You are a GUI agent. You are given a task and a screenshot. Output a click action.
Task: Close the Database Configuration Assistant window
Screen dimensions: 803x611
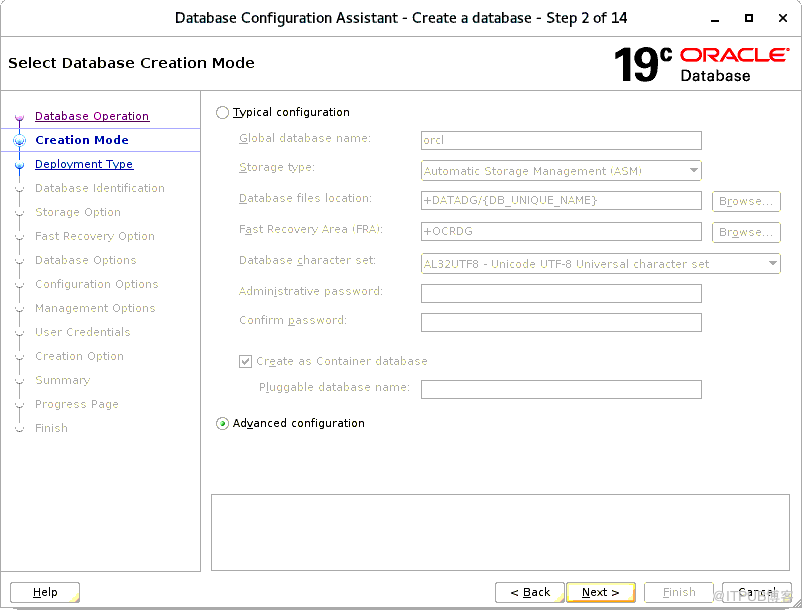coord(783,18)
